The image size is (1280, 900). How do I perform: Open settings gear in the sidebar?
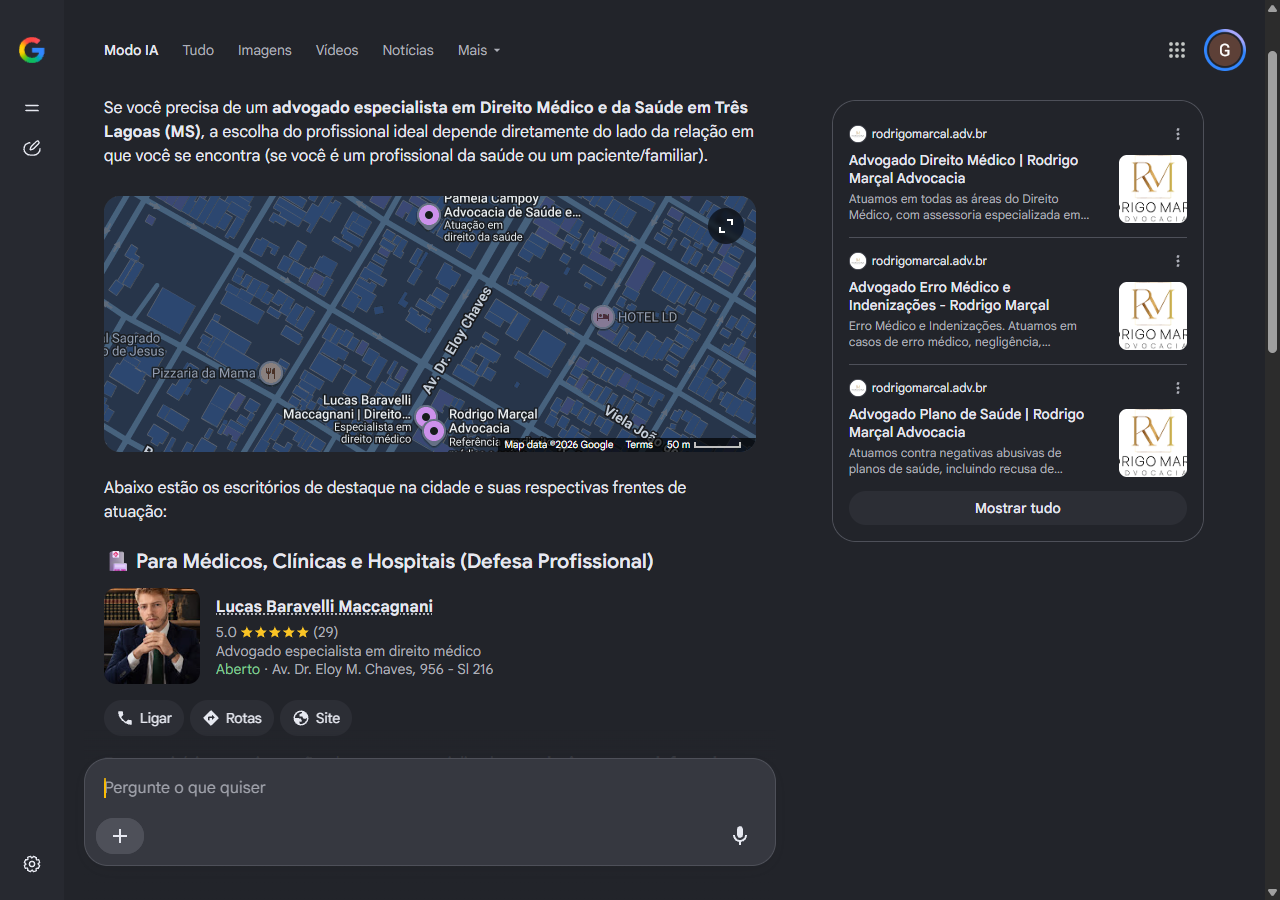[32, 864]
